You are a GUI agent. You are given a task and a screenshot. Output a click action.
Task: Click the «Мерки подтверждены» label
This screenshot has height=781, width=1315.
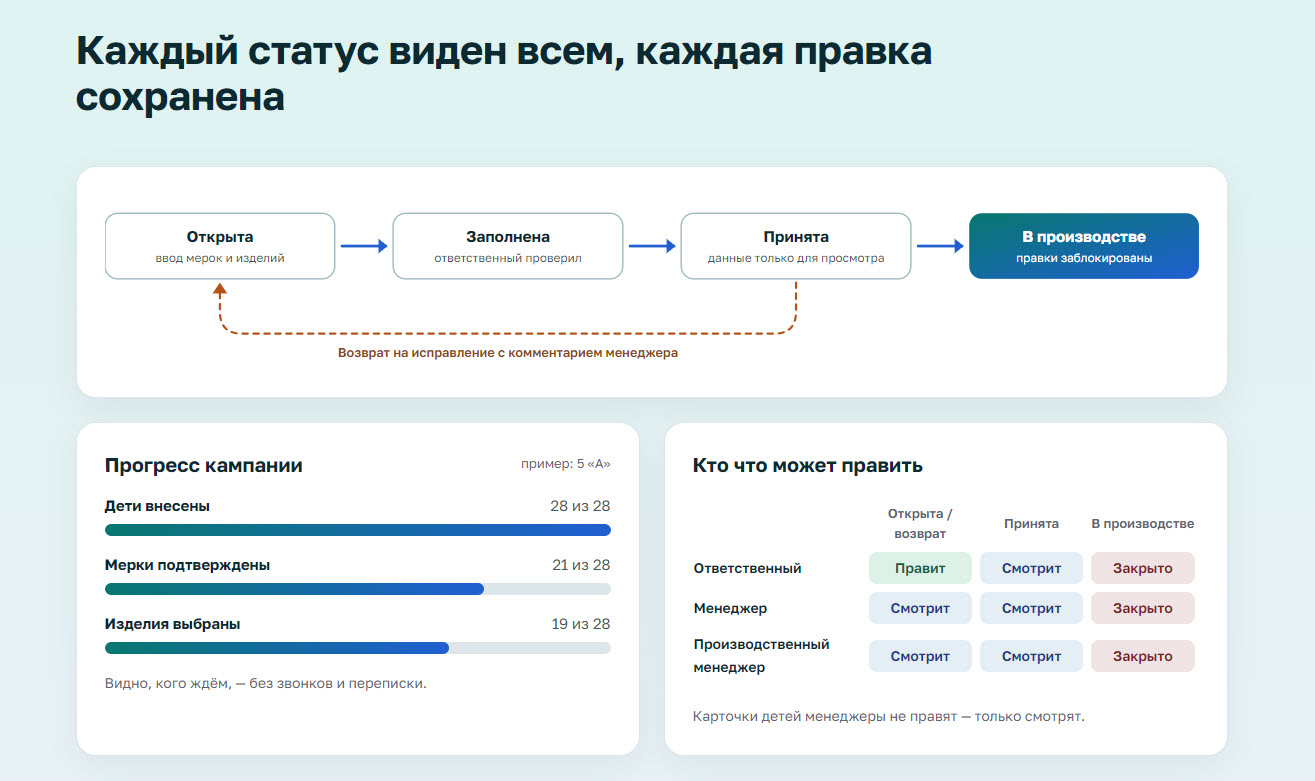188,565
